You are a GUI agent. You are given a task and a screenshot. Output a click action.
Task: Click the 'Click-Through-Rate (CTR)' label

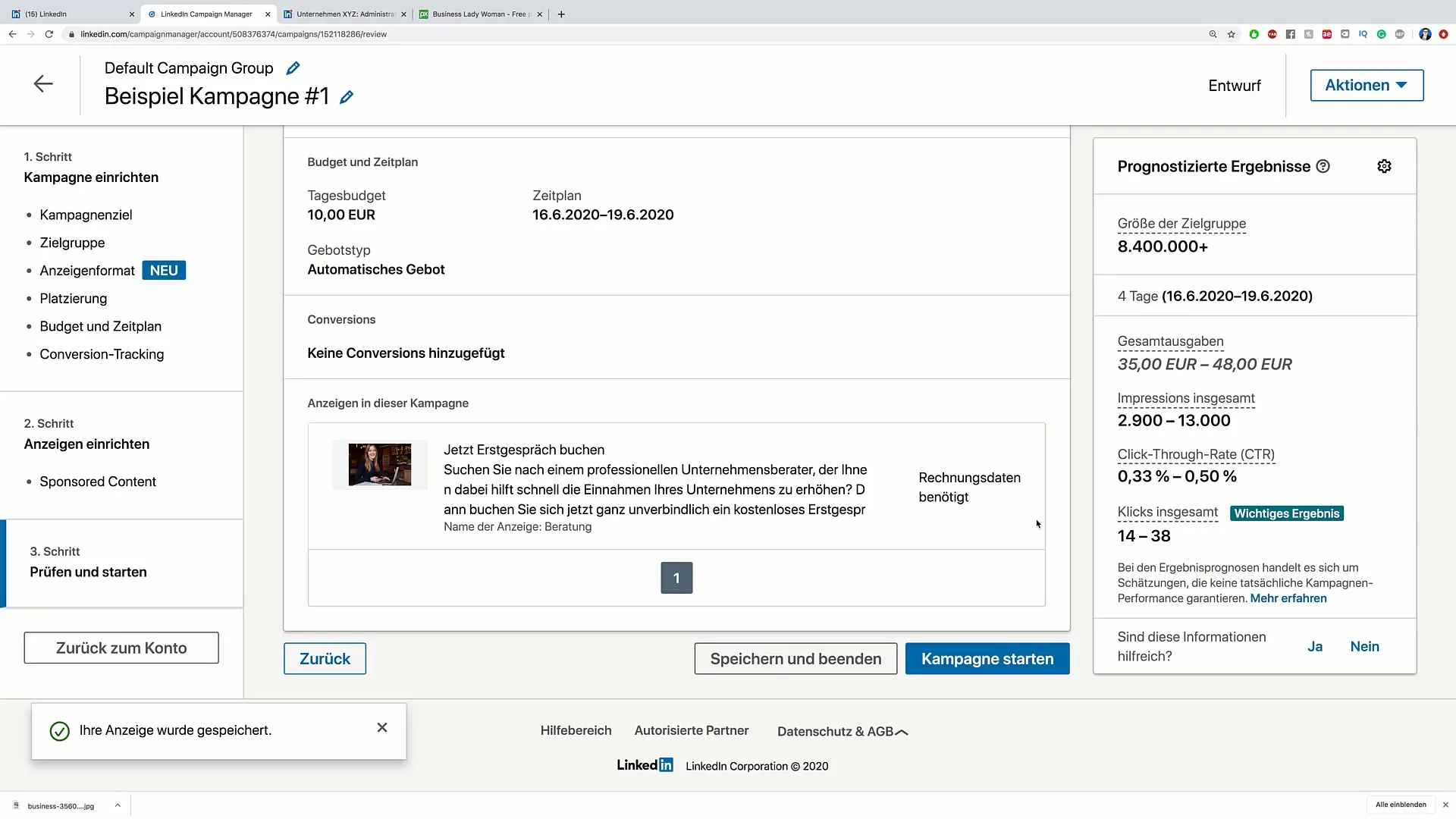tap(1196, 455)
